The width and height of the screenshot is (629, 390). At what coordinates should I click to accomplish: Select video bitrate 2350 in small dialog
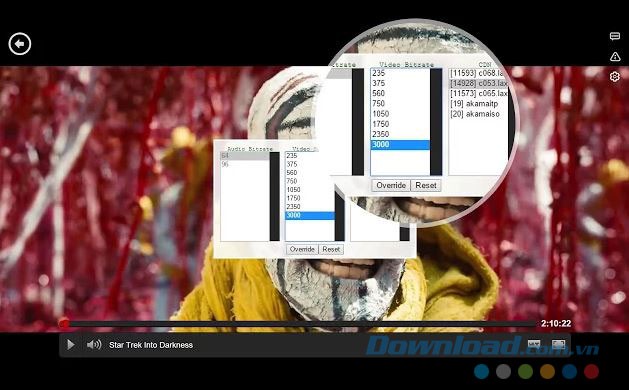310,207
